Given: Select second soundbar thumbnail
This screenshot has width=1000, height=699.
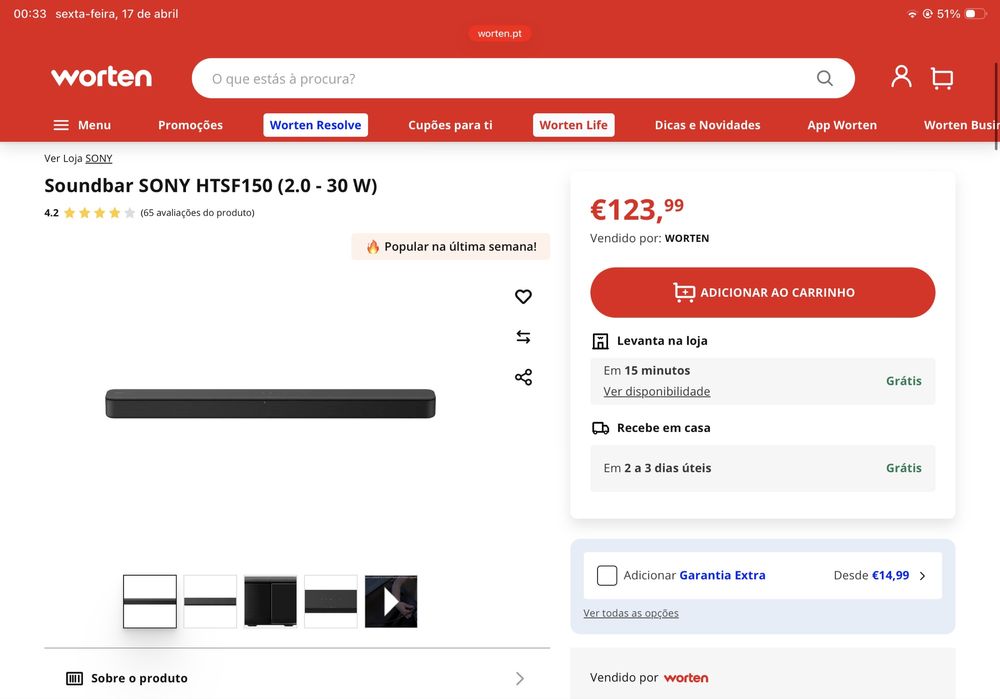Looking at the screenshot, I should coord(210,601).
